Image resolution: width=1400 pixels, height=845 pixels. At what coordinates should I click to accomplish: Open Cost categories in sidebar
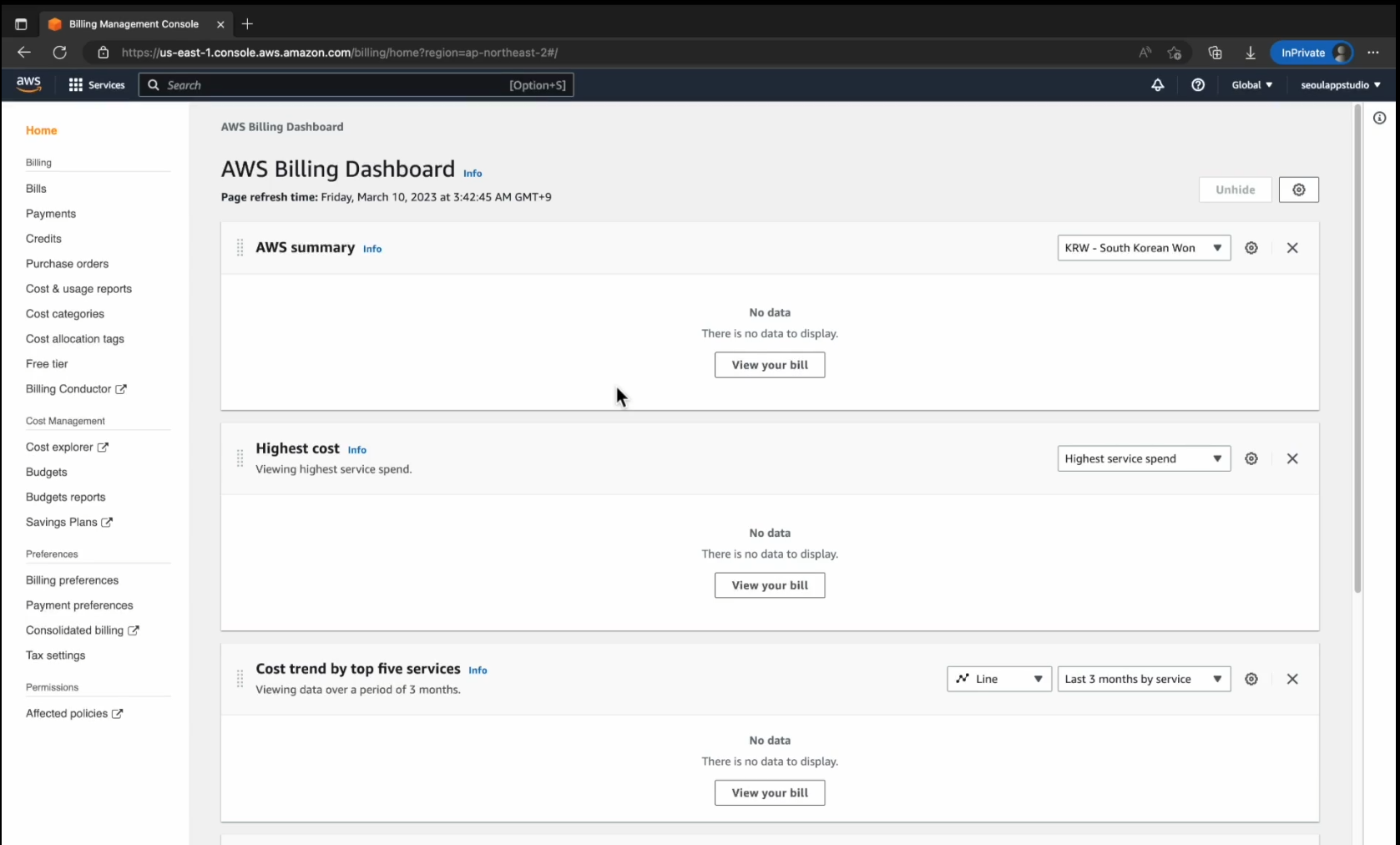point(65,314)
